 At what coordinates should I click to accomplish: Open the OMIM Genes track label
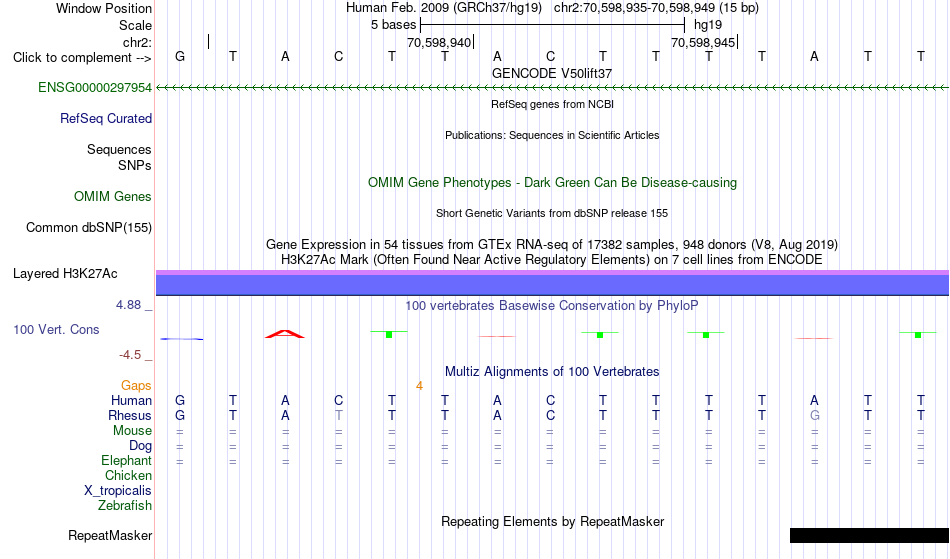[x=112, y=196]
